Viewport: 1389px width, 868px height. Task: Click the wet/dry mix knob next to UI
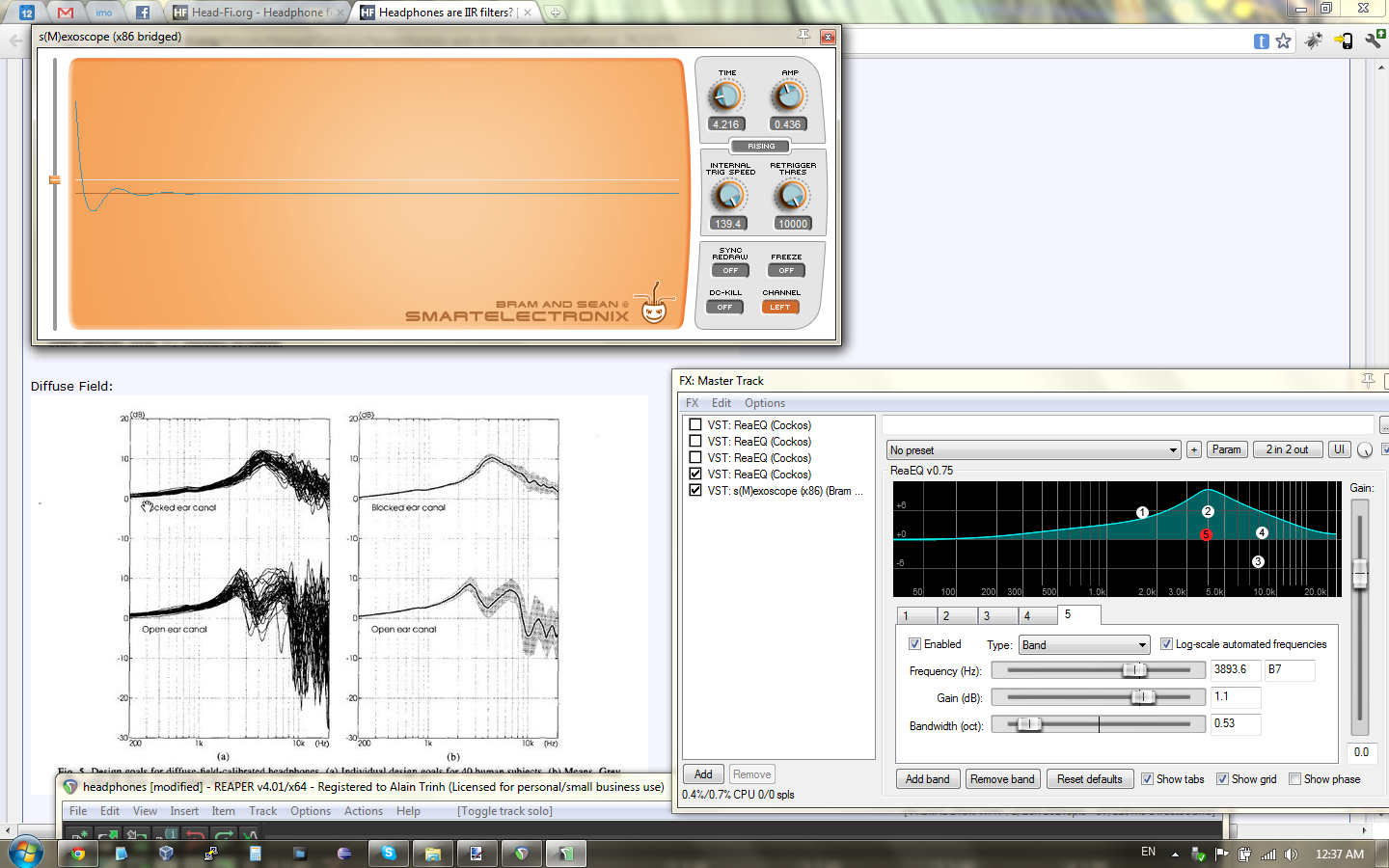[x=1365, y=450]
